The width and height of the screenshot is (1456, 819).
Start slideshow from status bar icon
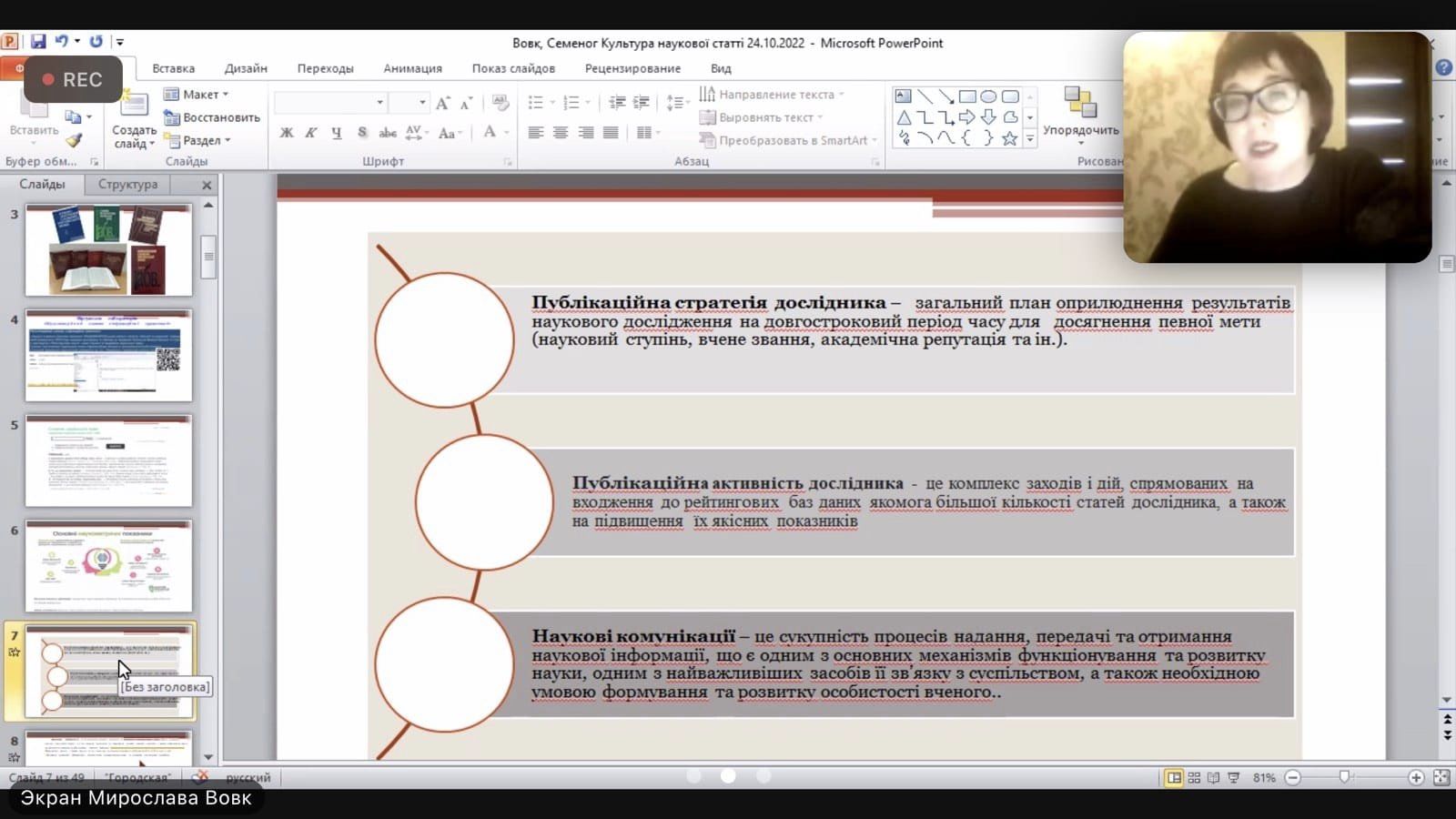[x=1234, y=778]
